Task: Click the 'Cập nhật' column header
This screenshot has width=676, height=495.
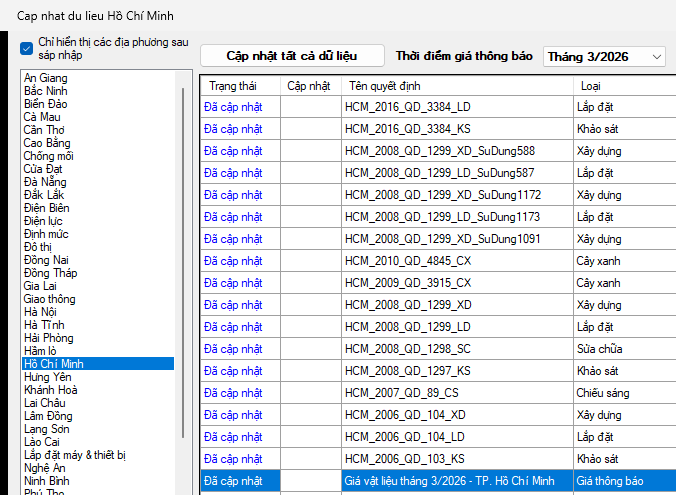Action: point(308,86)
